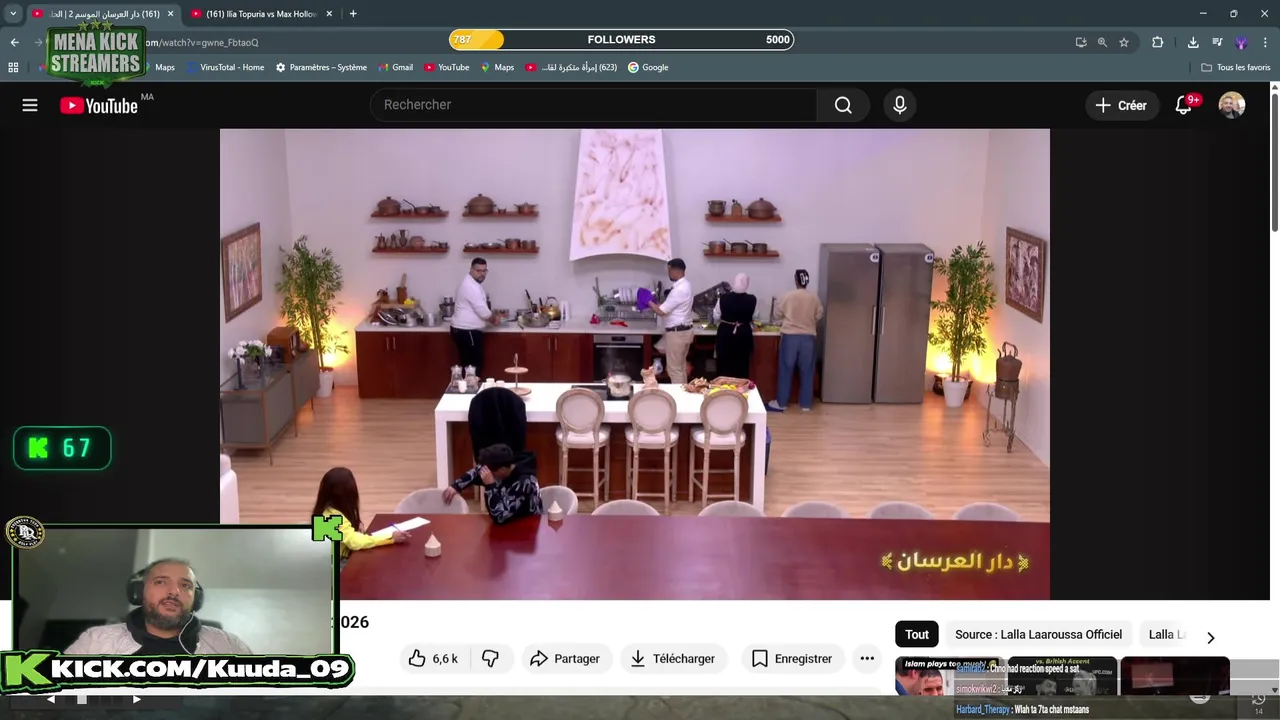This screenshot has height=720, width=1280.
Task: Click the zoom magnifier in the address bar
Action: [x=1102, y=42]
